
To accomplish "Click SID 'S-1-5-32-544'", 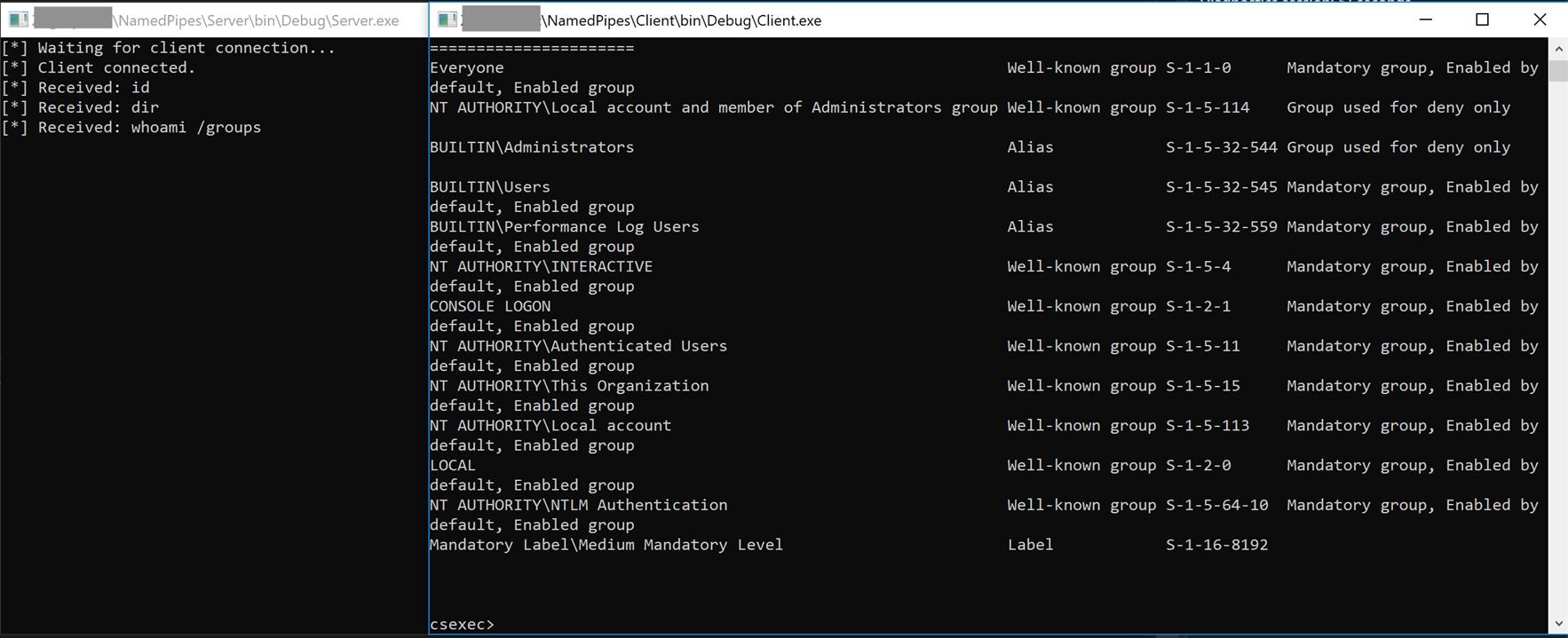I will (x=1222, y=147).
